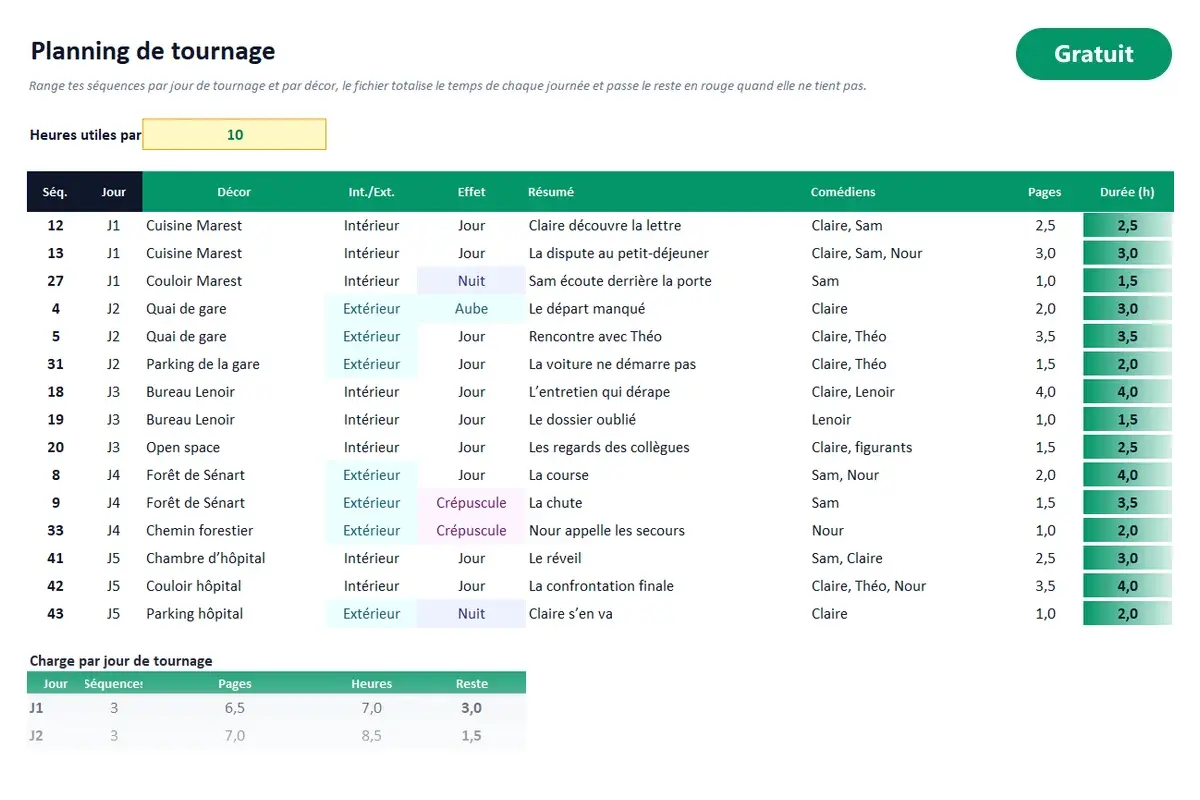The width and height of the screenshot is (1200, 800).
Task: Select 'Bureau Lenoir' in sequence 18 row
Action: coord(191,392)
